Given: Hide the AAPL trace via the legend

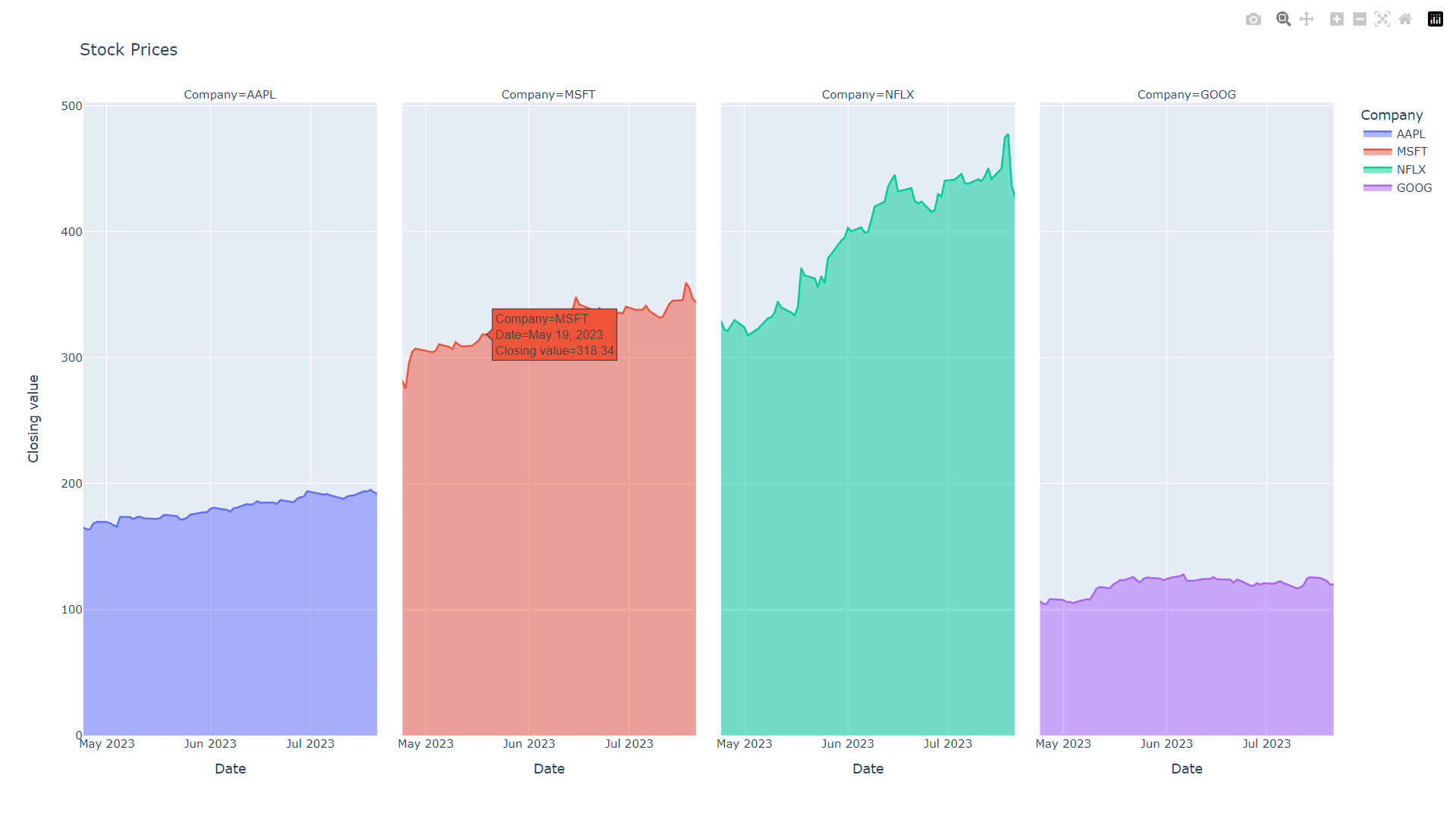Looking at the screenshot, I should pyautogui.click(x=1410, y=133).
